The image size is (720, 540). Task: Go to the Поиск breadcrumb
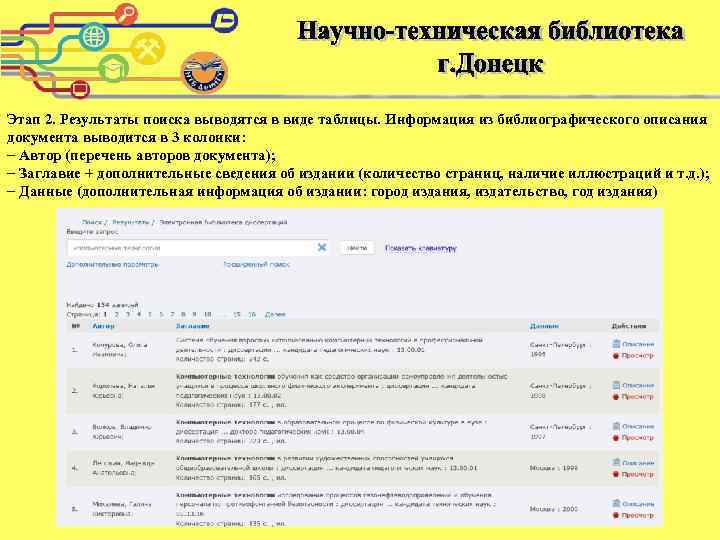(x=92, y=222)
